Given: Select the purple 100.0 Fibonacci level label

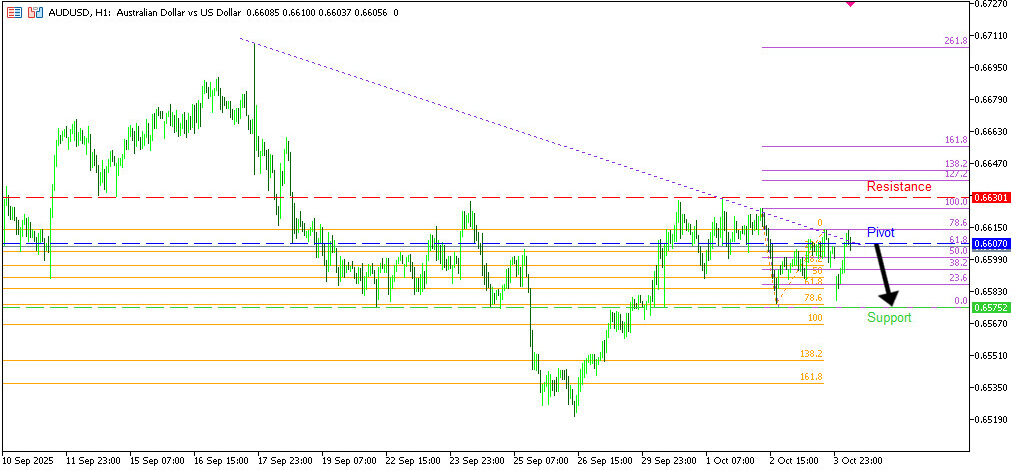Looking at the screenshot, I should (955, 202).
